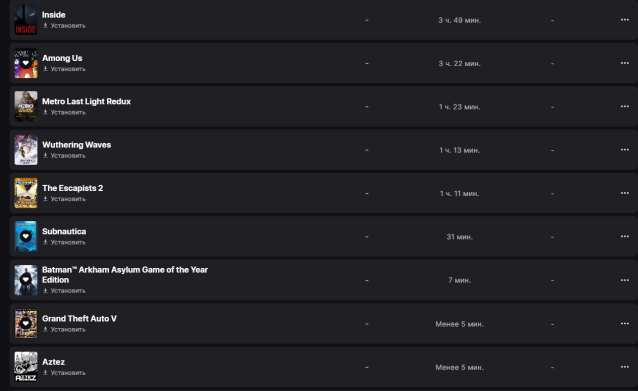Viewport: 638px width, 391px height.
Task: Open three-dot menu for Inside
Action: [x=625, y=20]
